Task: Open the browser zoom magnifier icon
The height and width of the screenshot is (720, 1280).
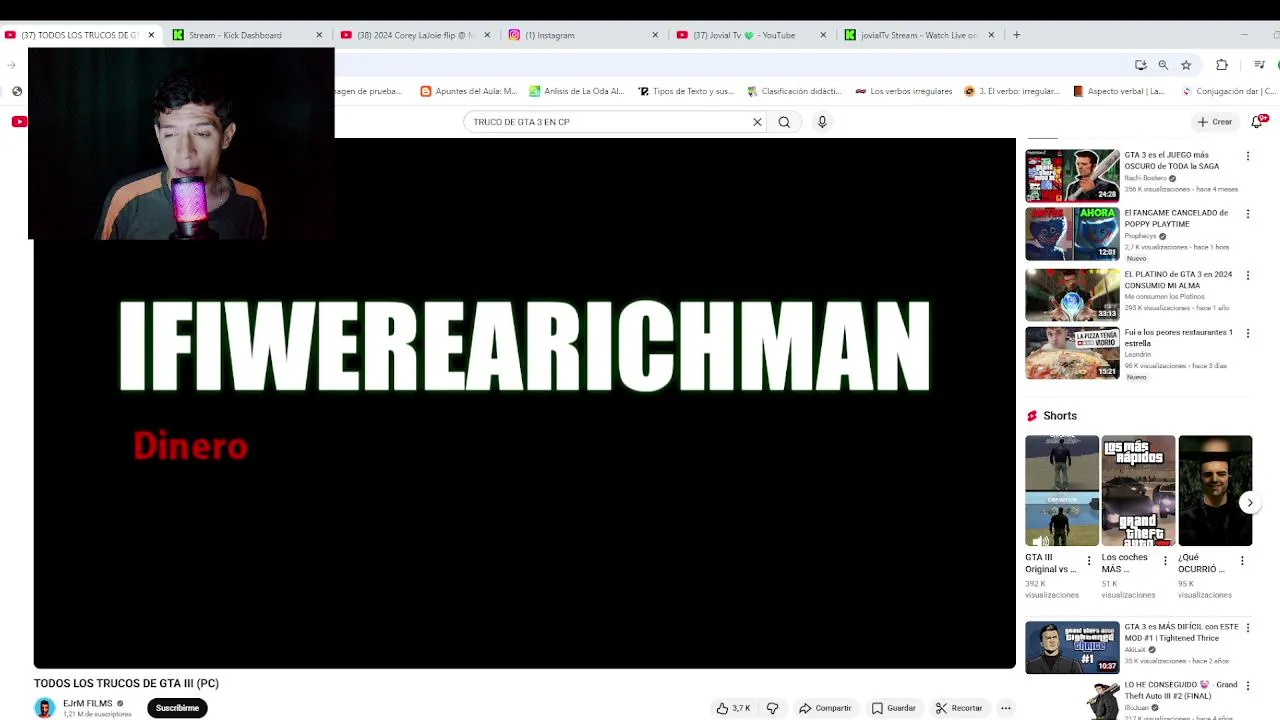Action: click(x=1163, y=65)
